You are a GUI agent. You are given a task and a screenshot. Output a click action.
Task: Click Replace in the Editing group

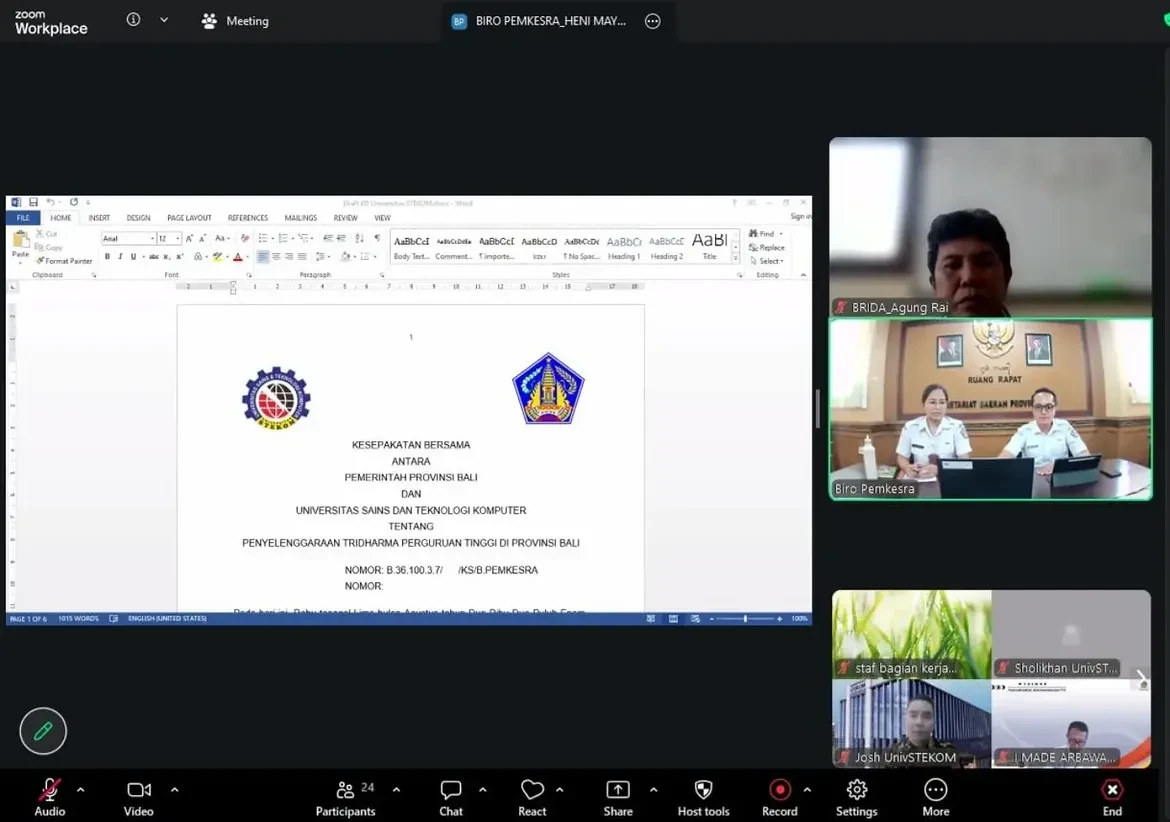(767, 248)
